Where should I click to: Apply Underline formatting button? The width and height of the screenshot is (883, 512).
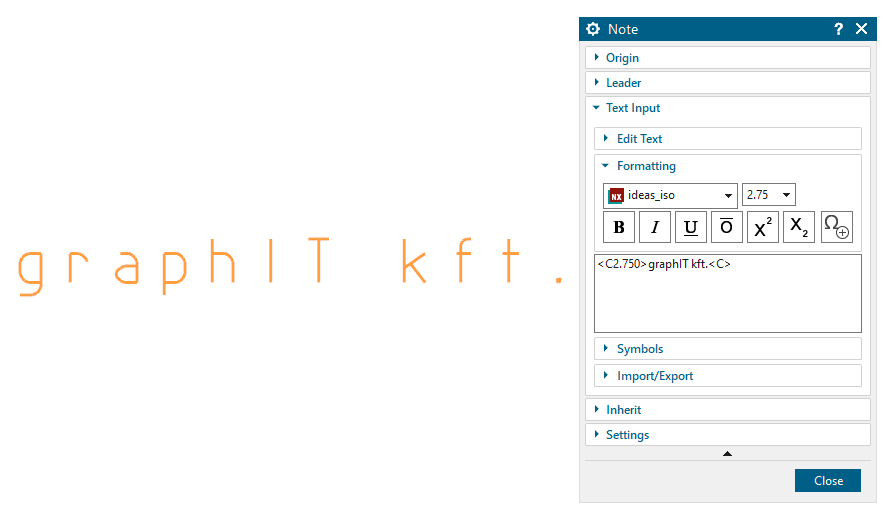[x=690, y=228]
